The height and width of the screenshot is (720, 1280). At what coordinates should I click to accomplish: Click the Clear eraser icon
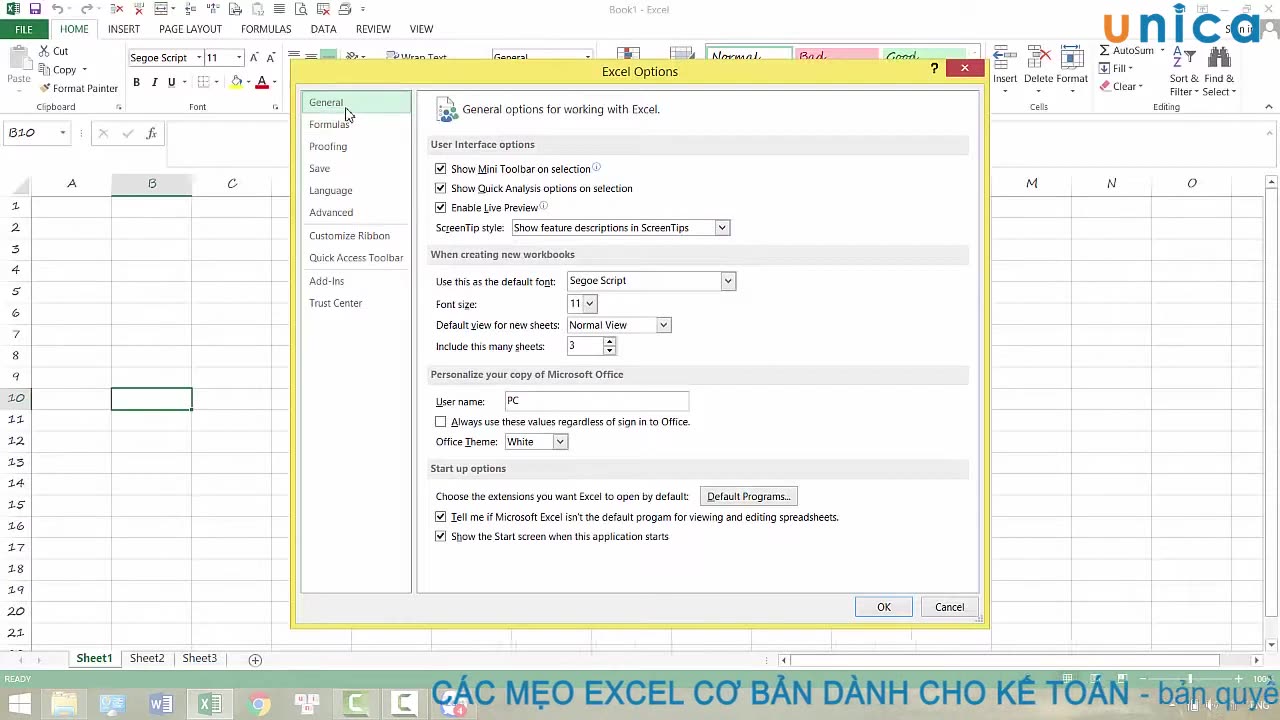click(x=1104, y=86)
